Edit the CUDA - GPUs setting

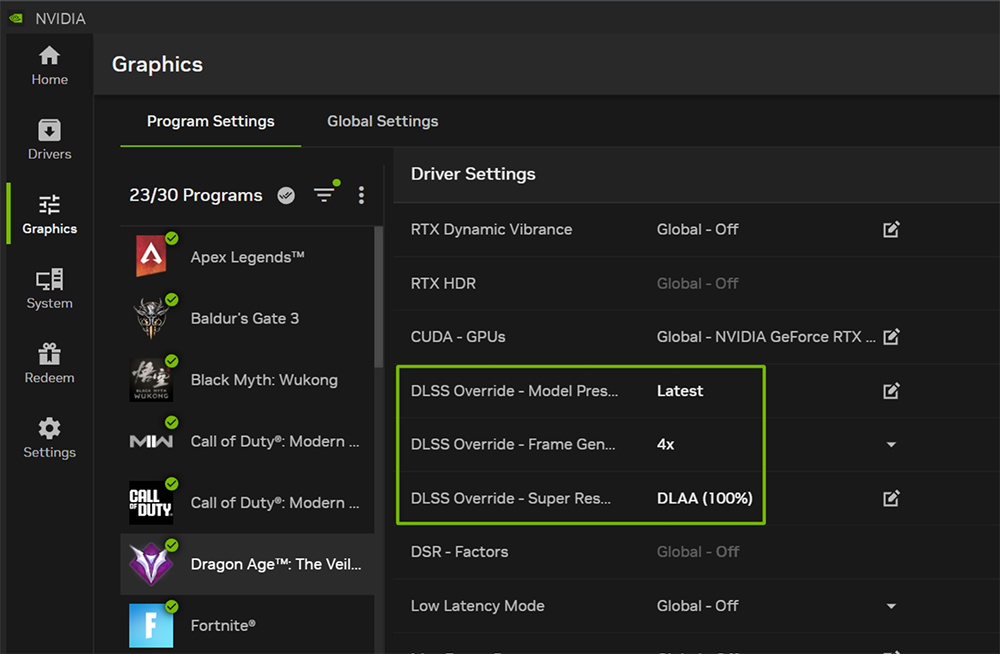(x=891, y=337)
